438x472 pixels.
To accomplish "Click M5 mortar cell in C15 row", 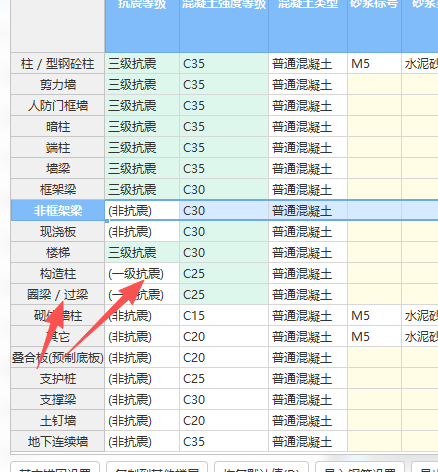I will click(x=375, y=315).
